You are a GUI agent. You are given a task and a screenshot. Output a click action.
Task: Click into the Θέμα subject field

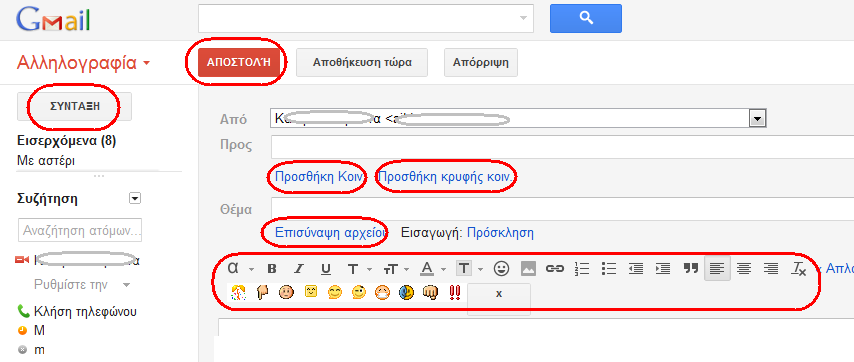coord(562,208)
